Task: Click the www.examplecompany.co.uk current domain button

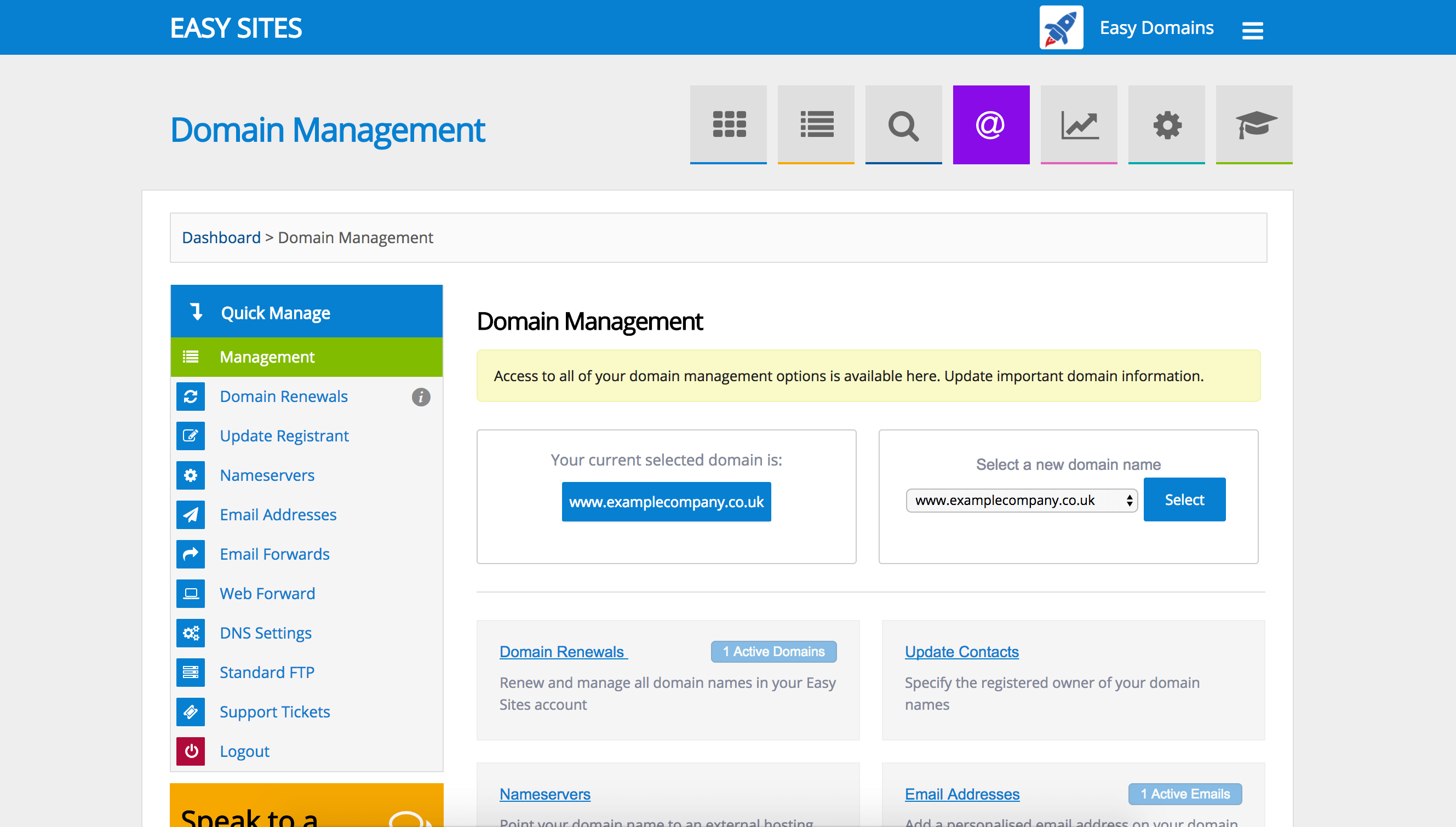Action: pos(666,502)
